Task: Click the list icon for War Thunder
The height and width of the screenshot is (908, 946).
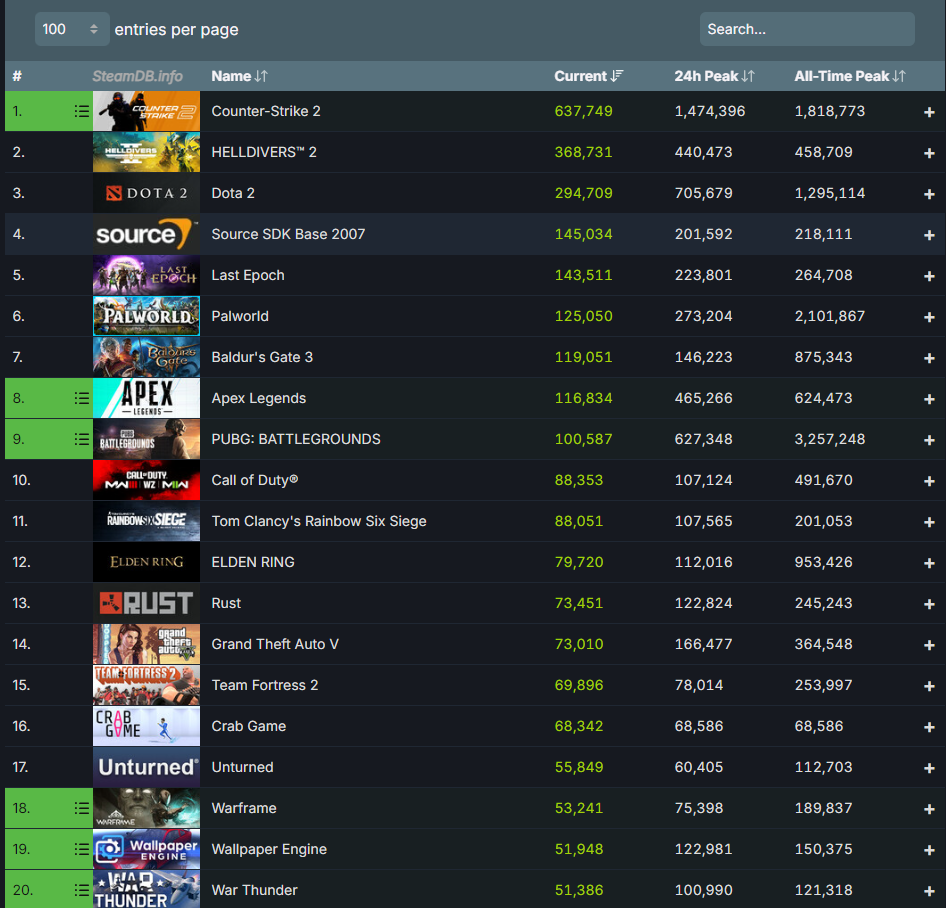Action: point(81,890)
